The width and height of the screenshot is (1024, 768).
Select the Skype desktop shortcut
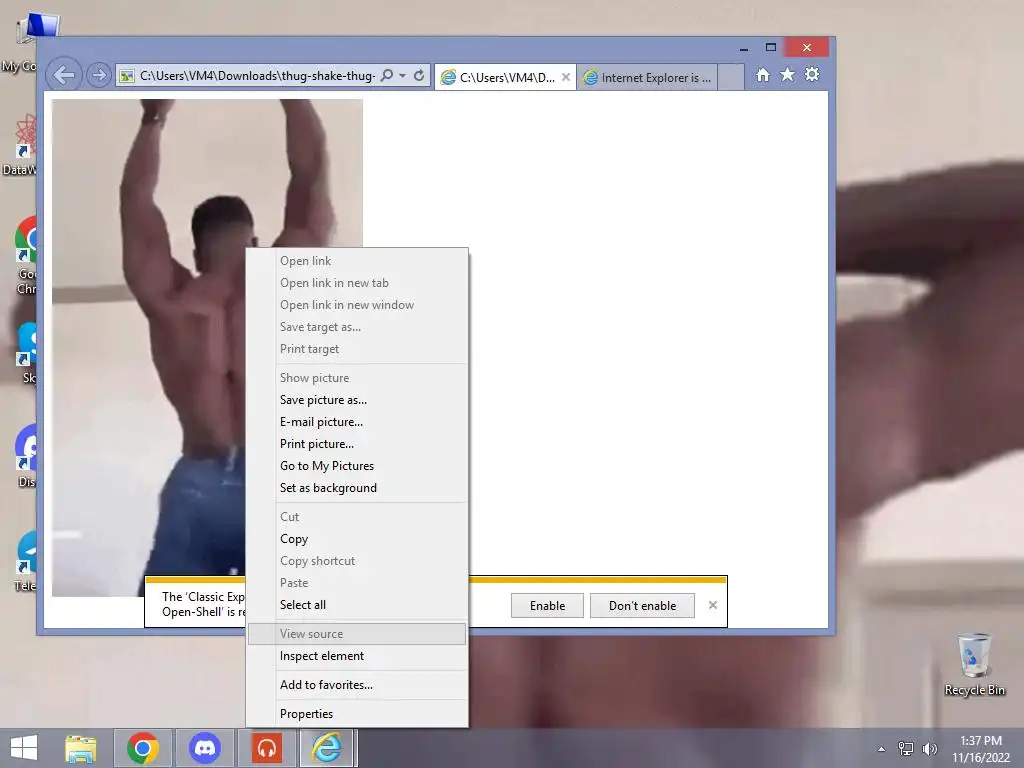point(26,353)
